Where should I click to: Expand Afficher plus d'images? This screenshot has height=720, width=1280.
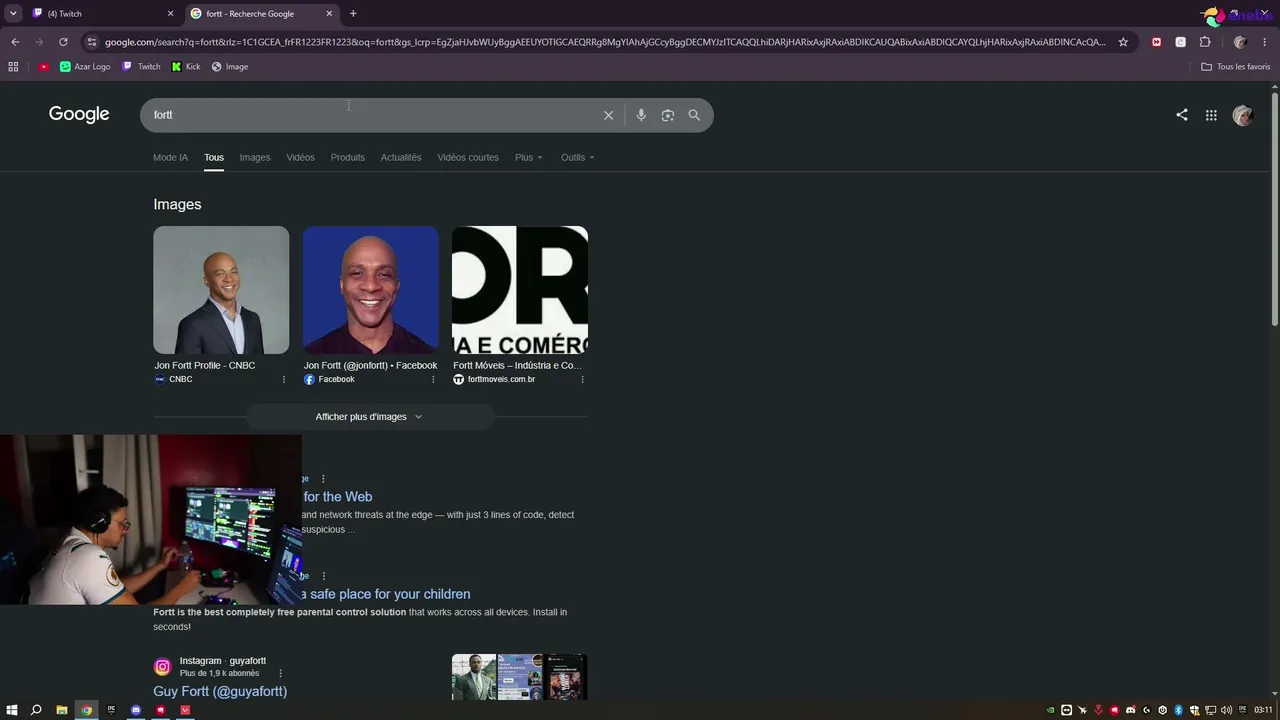coord(369,417)
